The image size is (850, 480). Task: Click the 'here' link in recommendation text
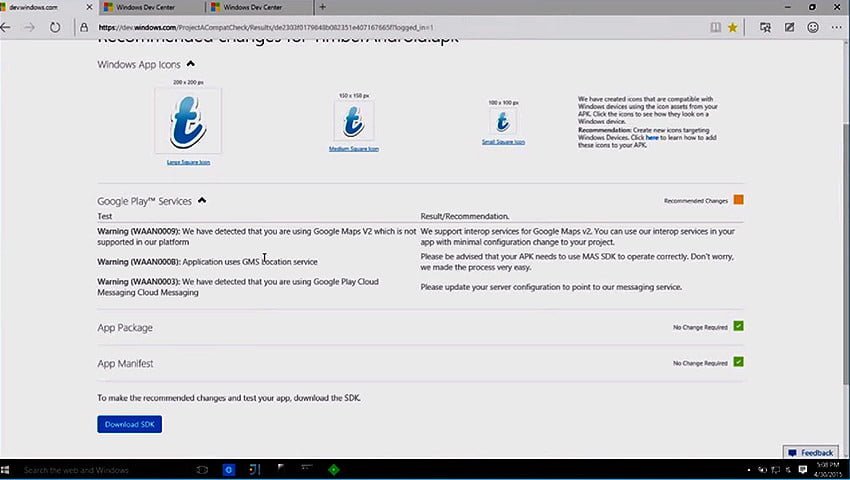point(652,138)
